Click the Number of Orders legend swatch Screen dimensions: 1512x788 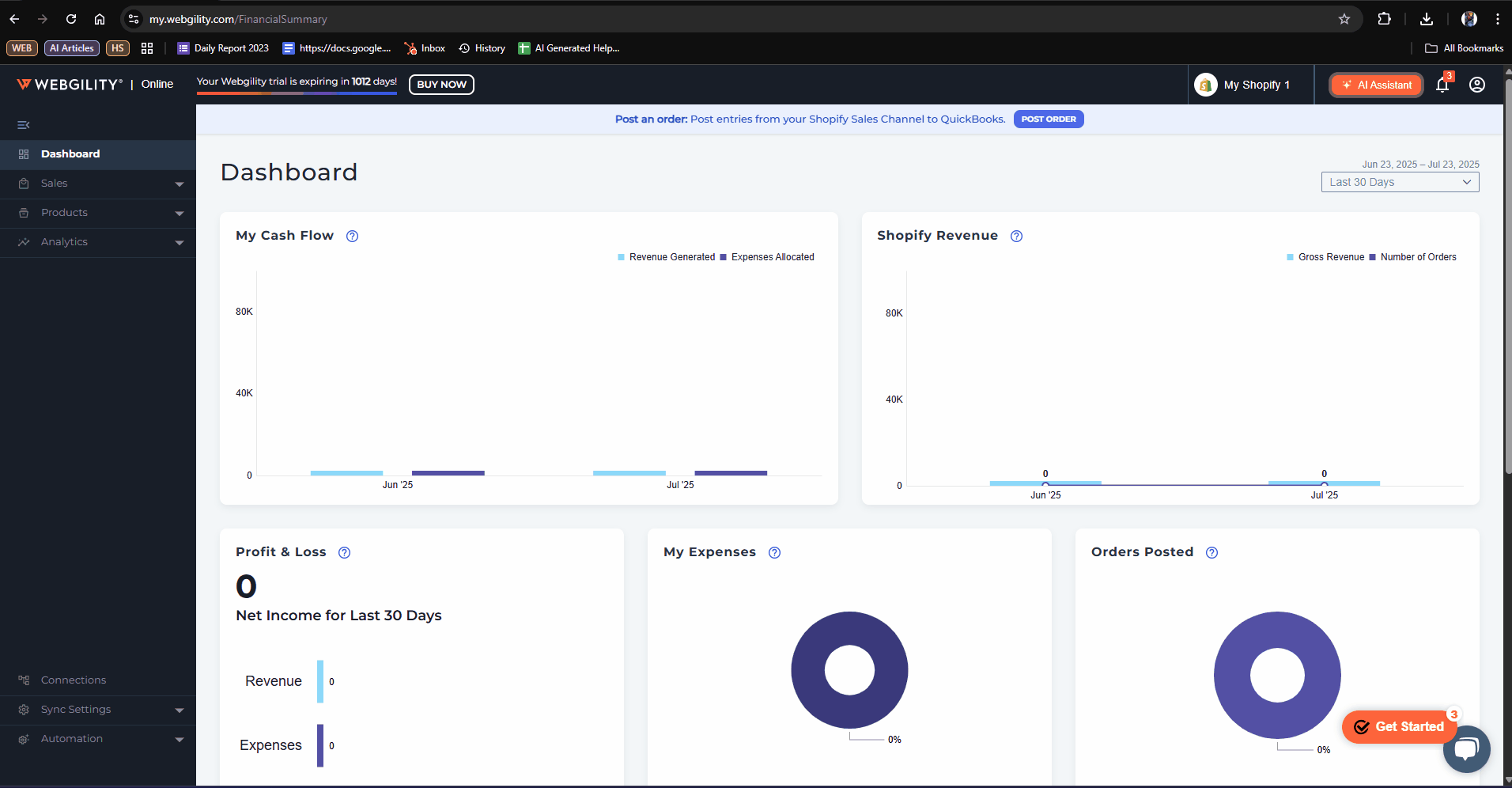click(x=1373, y=257)
